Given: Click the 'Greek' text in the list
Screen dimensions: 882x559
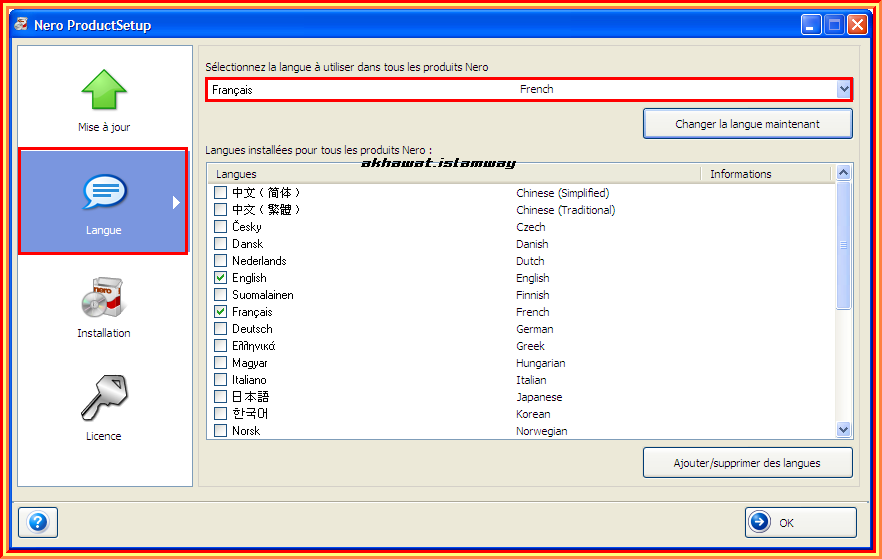Looking at the screenshot, I should pyautogui.click(x=530, y=346).
